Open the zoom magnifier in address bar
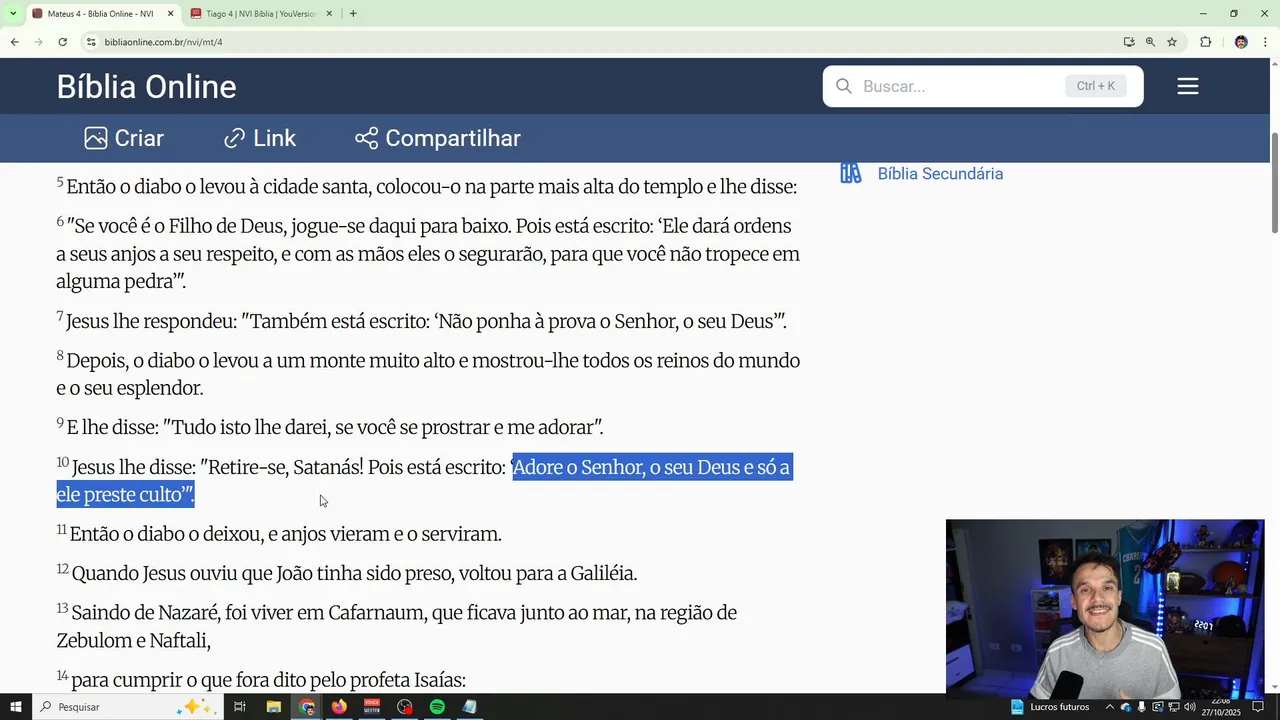1280x720 pixels. tap(1150, 42)
